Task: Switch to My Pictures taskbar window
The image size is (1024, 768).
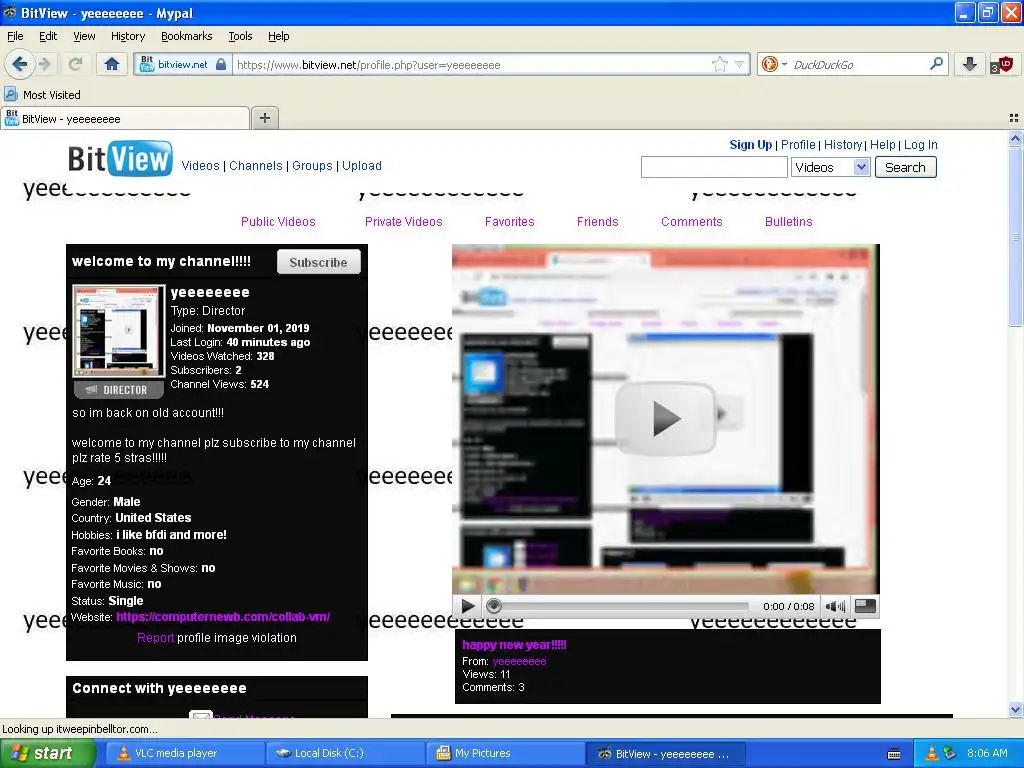Action: (504, 753)
